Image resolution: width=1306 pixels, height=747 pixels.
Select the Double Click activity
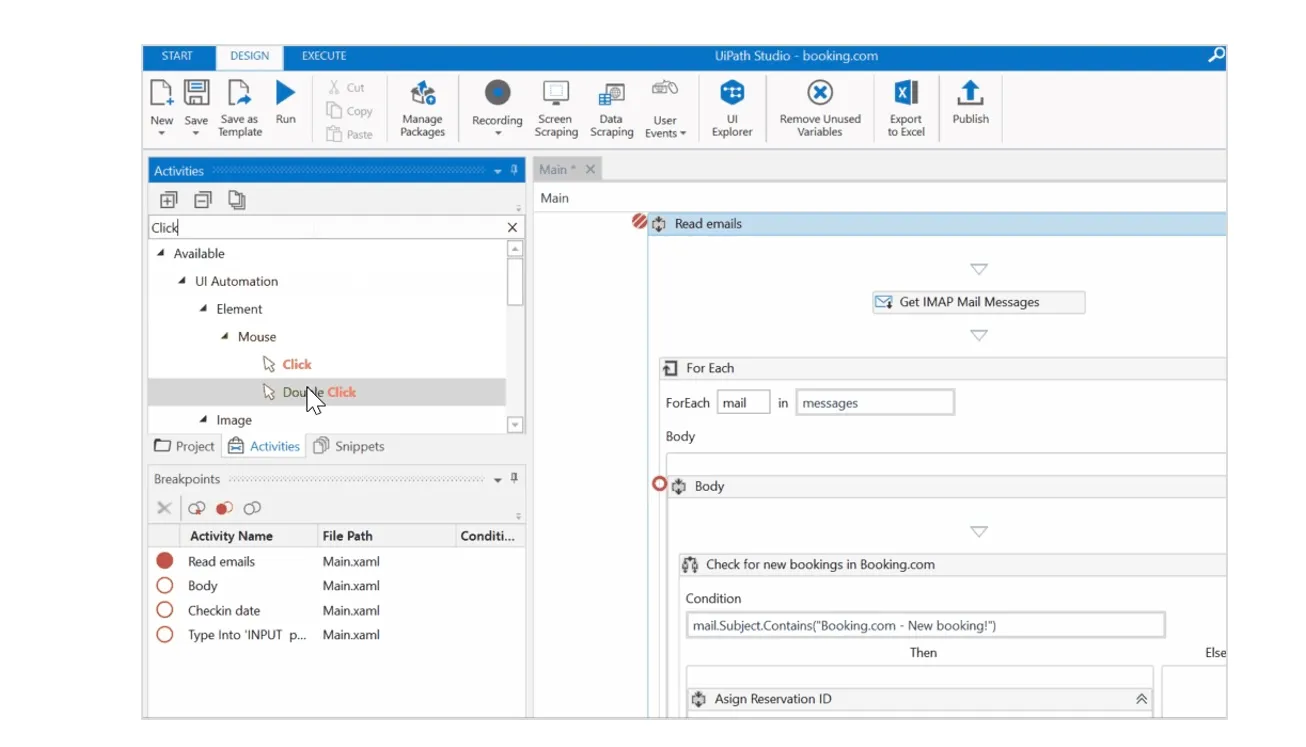pos(327,392)
